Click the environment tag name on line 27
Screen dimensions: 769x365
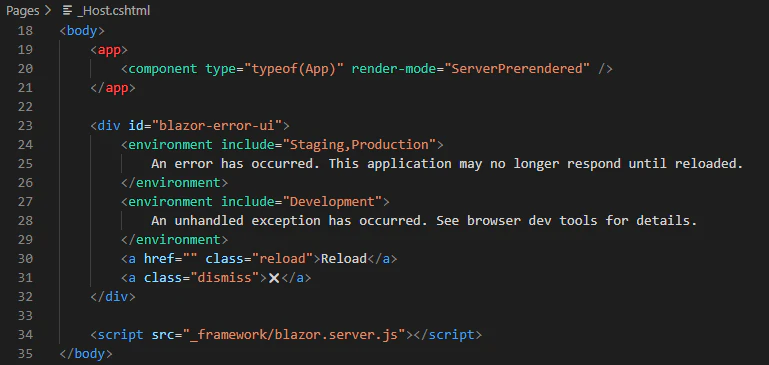coord(170,202)
